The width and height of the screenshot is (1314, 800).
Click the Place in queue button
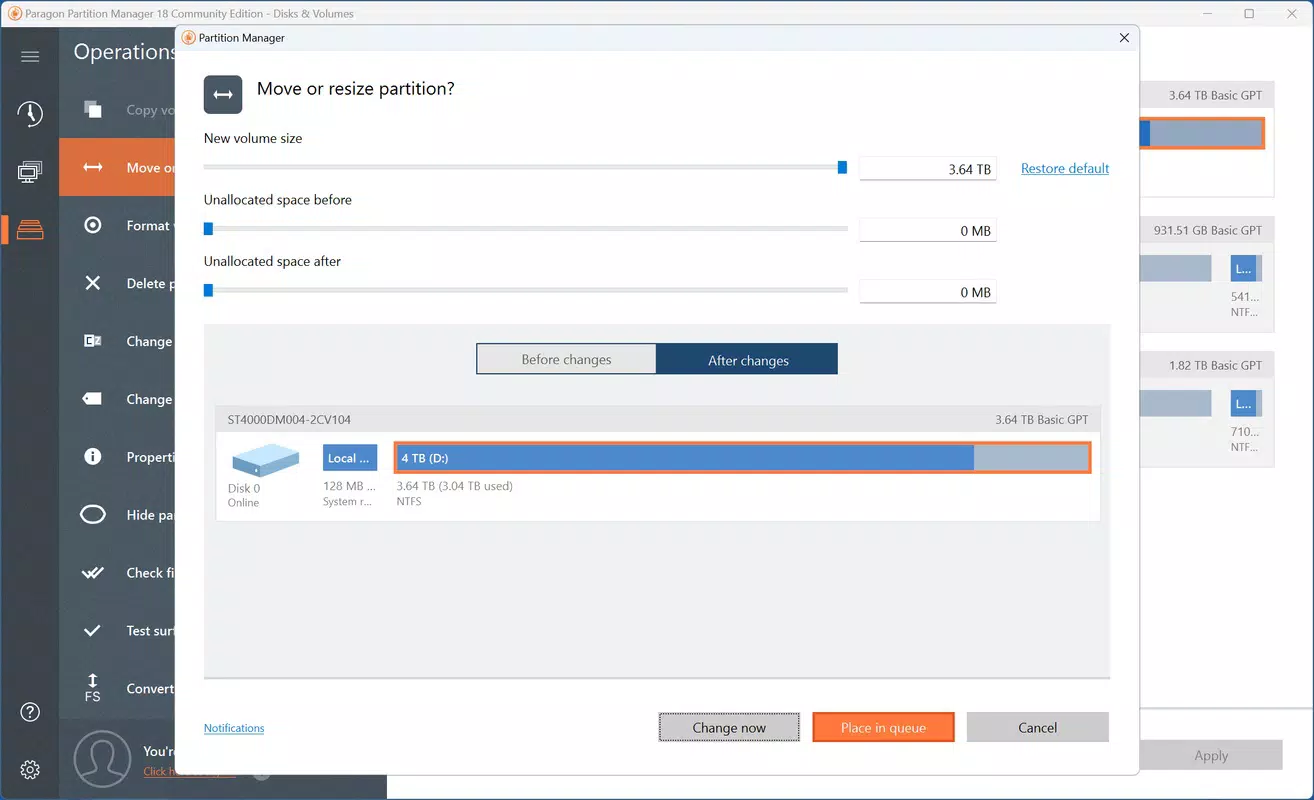click(x=883, y=727)
